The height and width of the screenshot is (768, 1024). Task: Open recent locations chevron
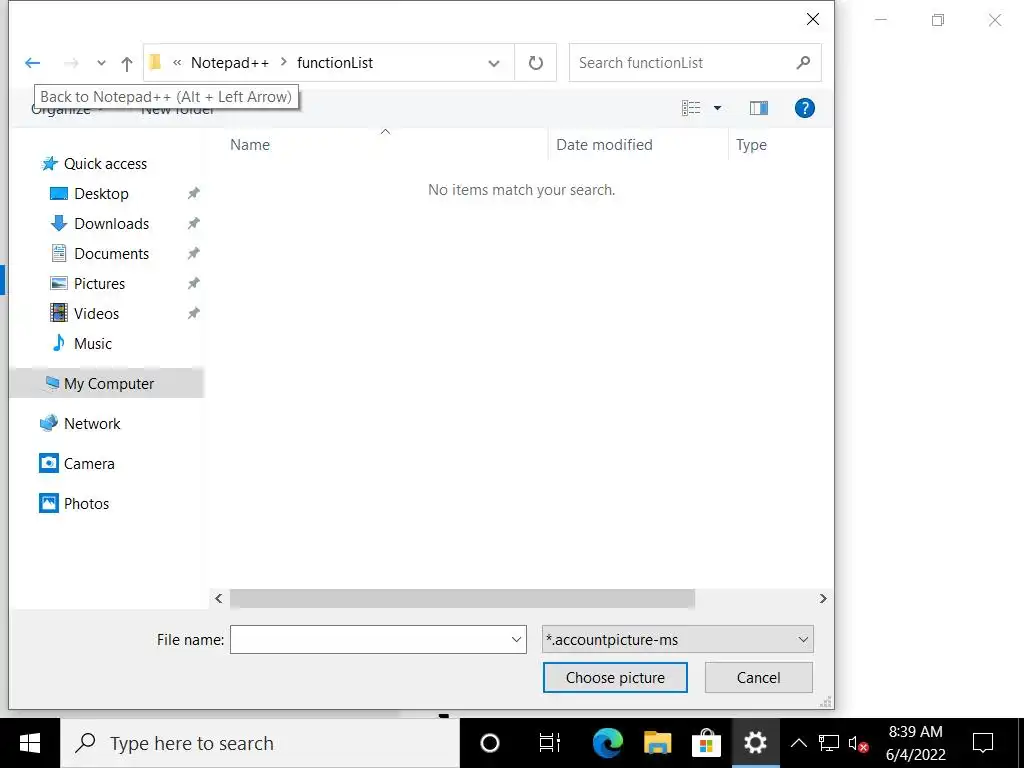click(x=101, y=63)
